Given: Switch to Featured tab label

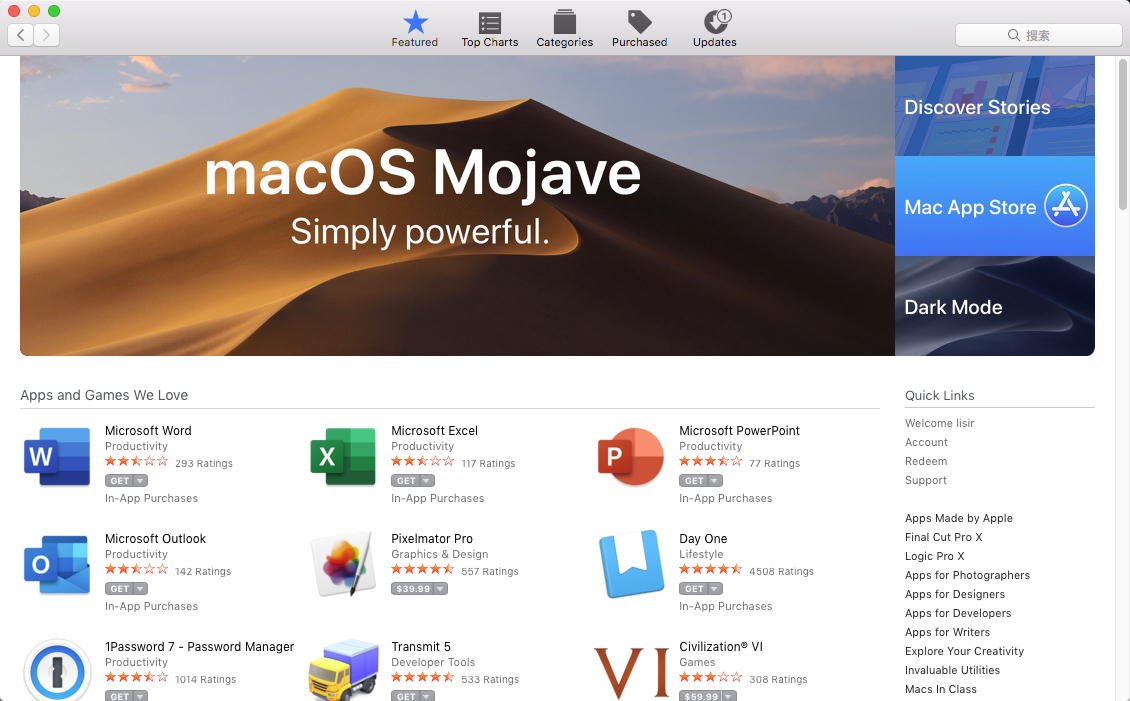Looking at the screenshot, I should tap(414, 43).
